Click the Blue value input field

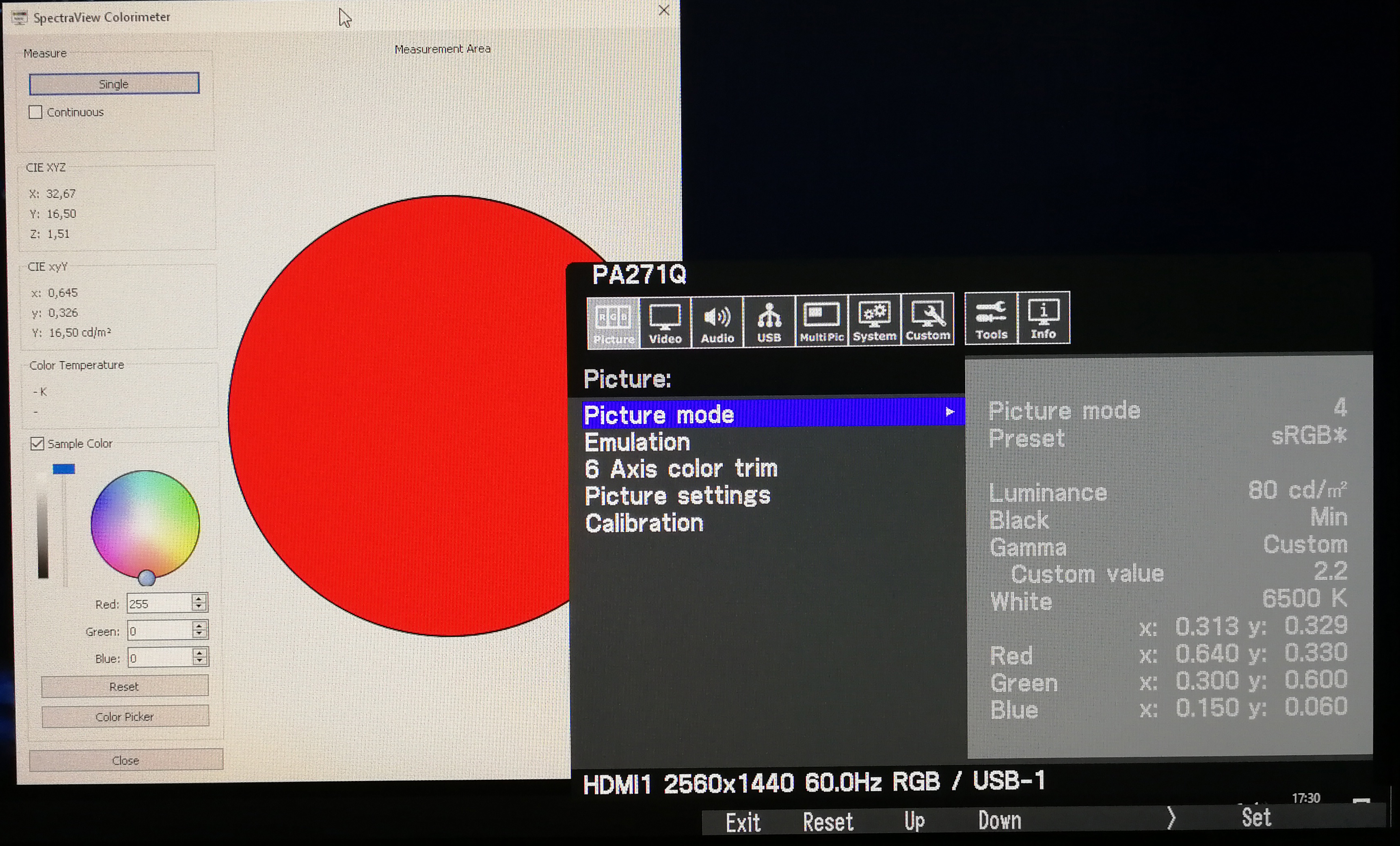click(159, 658)
